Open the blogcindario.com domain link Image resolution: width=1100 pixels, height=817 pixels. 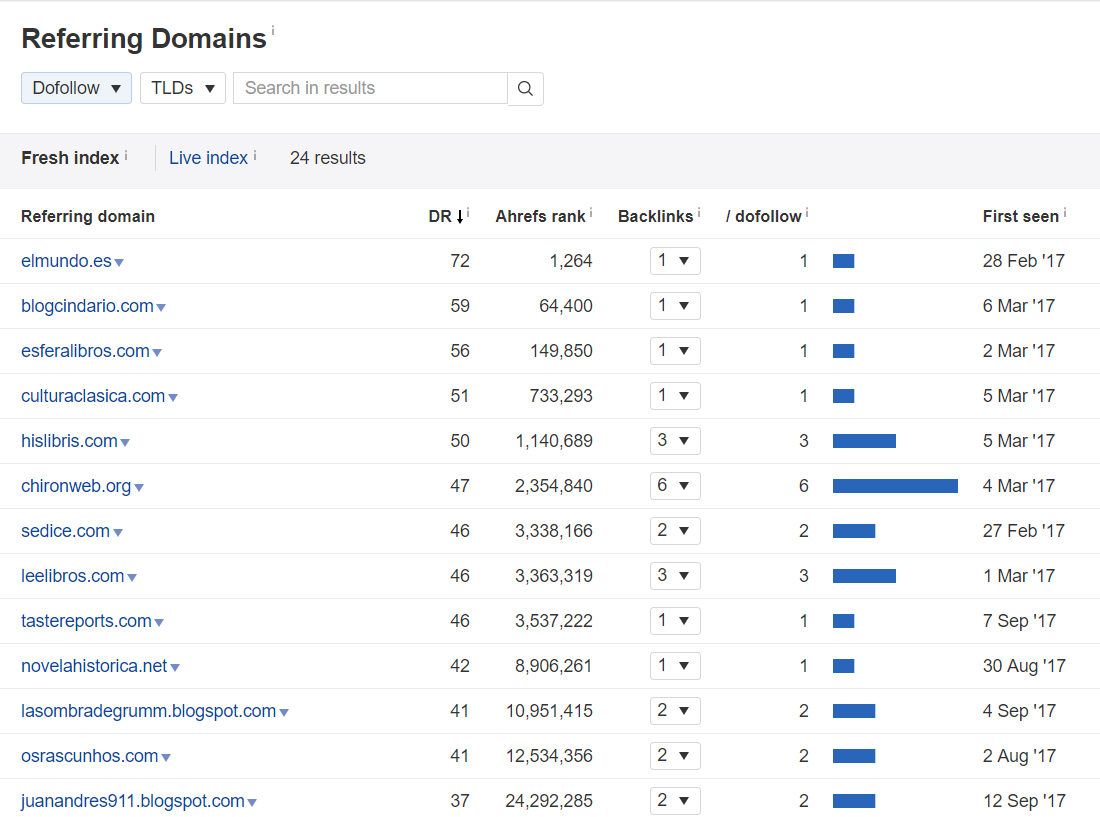(x=87, y=306)
